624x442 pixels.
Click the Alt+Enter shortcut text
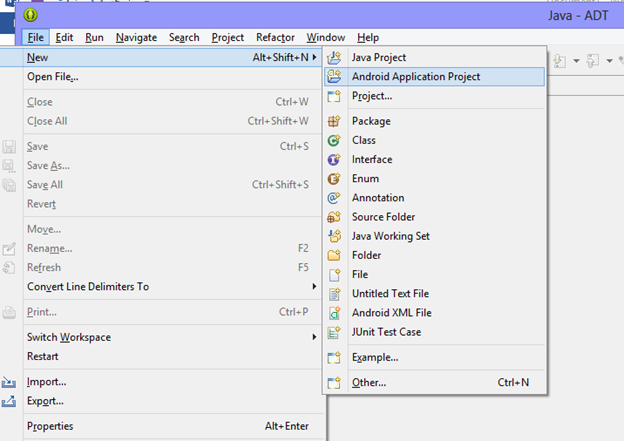287,426
